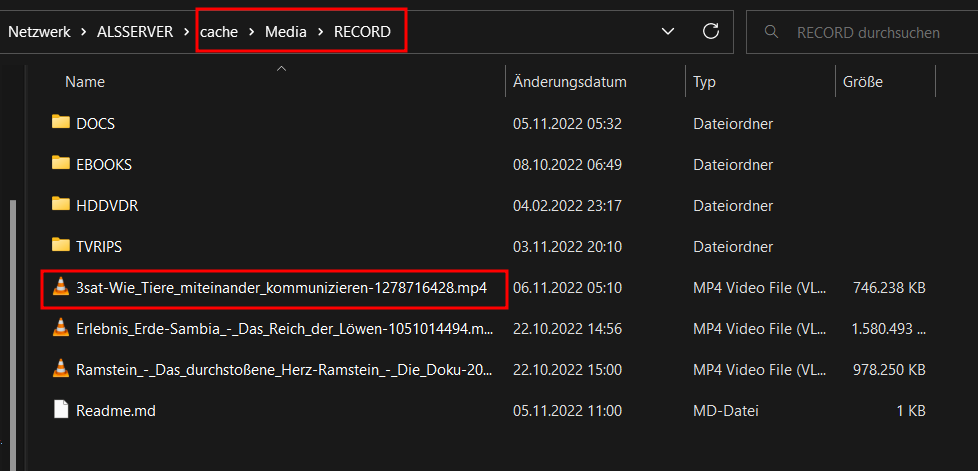Refresh the RECORD folder view
Viewport: 978px width, 471px height.
(x=711, y=31)
